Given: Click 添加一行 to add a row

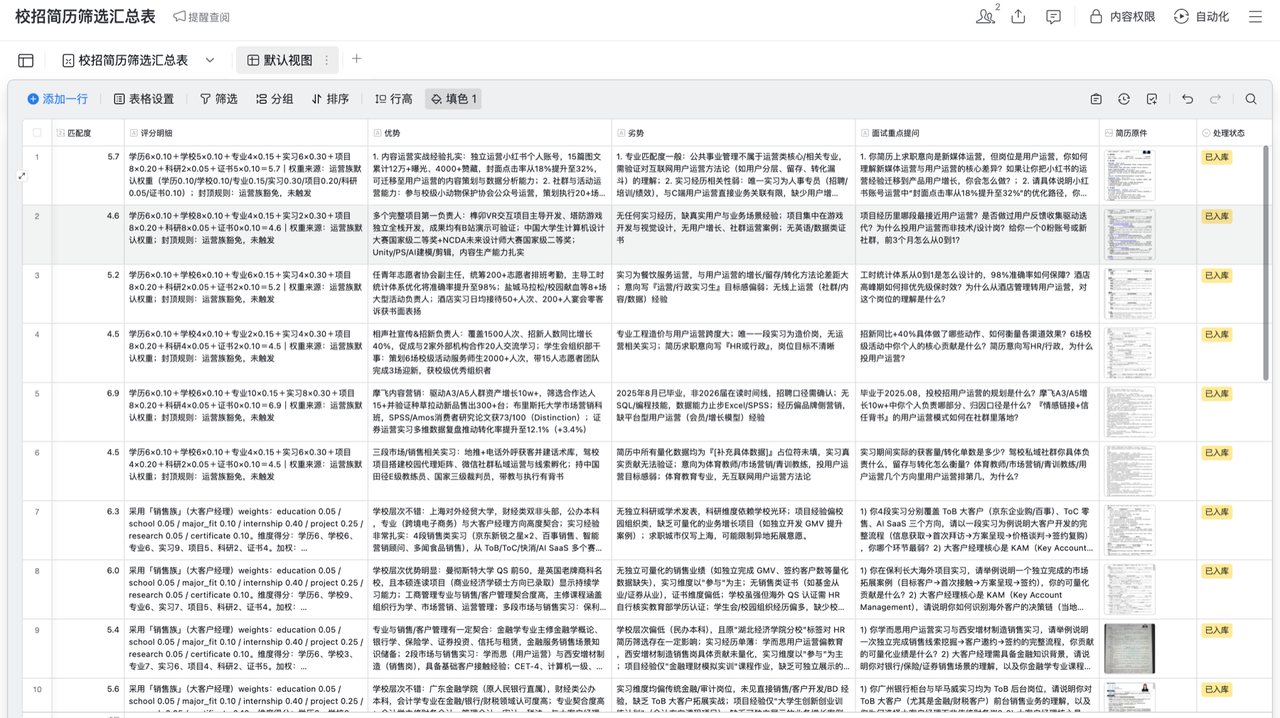Looking at the screenshot, I should coord(57,99).
